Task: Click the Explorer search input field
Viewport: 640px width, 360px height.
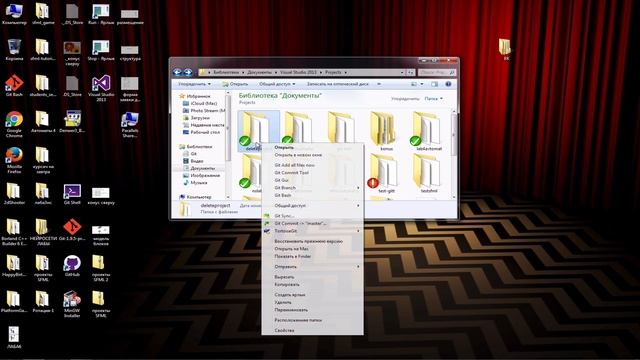Action: [436, 72]
